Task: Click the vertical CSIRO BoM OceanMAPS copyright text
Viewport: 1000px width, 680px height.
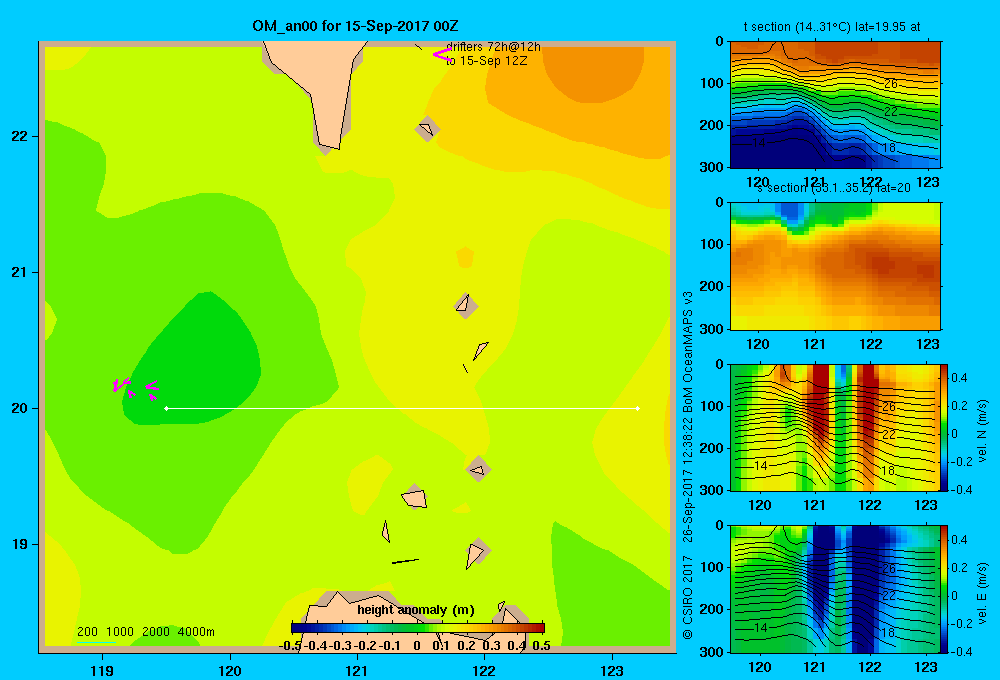Action: (x=688, y=465)
